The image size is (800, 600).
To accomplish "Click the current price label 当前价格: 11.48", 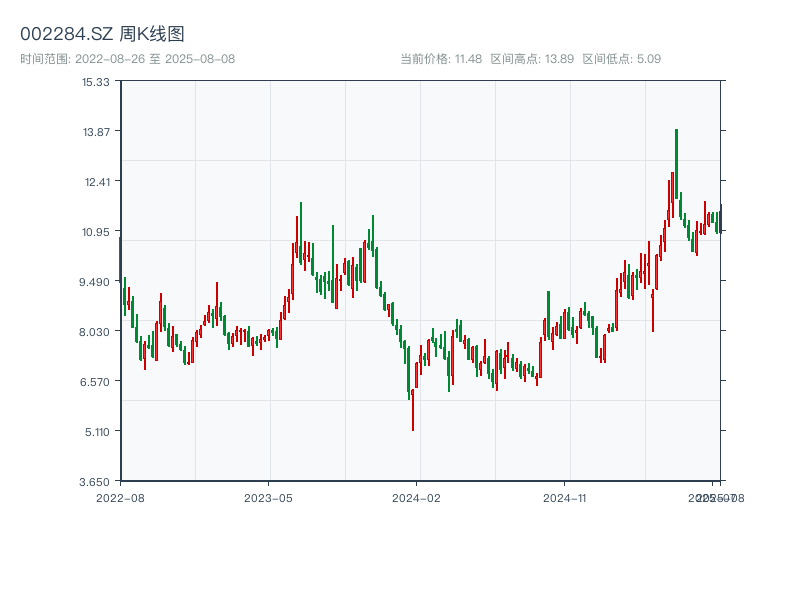I will coord(441,59).
